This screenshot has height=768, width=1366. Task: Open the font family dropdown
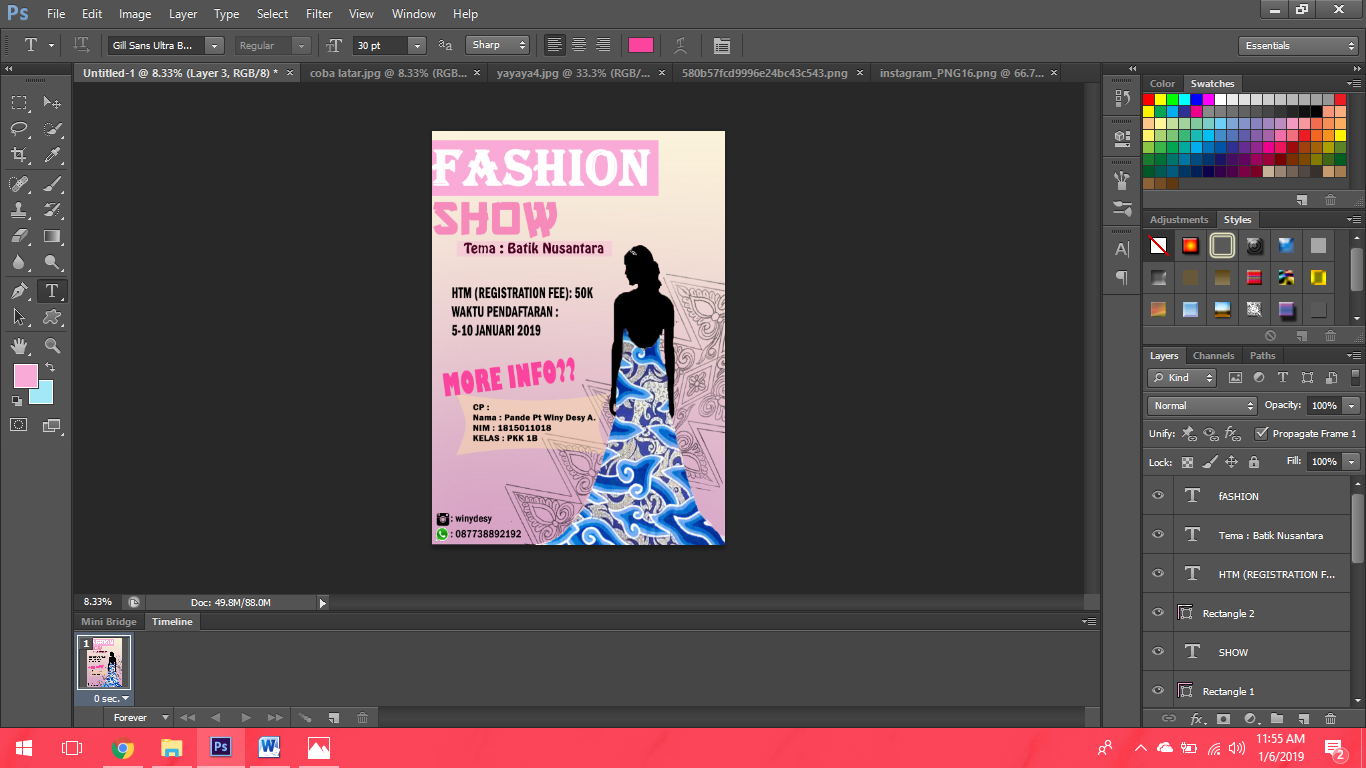click(214, 45)
